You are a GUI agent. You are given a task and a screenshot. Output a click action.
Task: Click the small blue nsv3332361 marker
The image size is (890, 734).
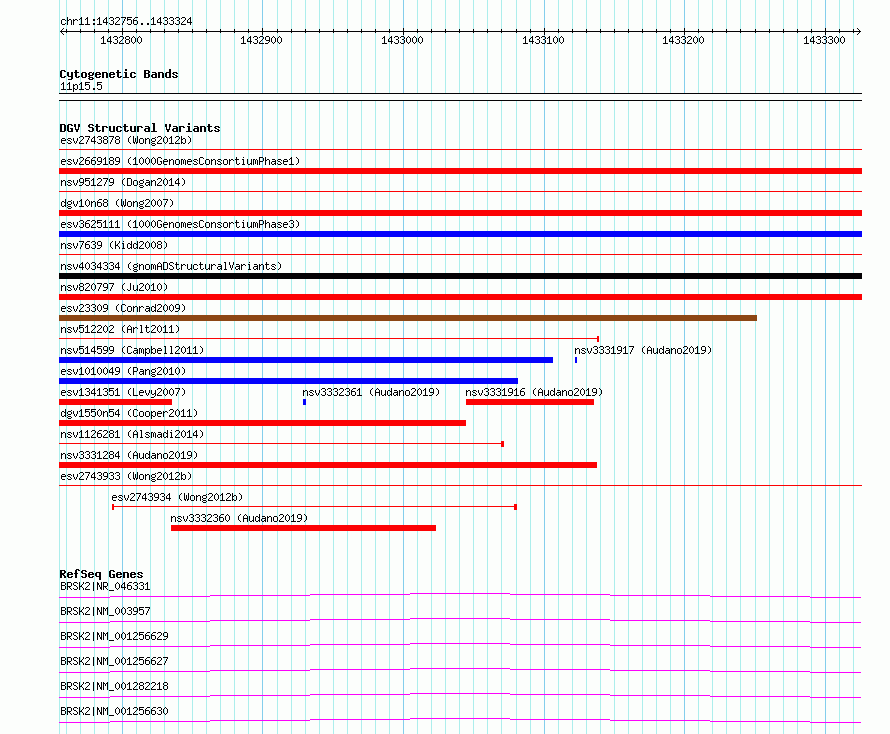click(x=304, y=402)
